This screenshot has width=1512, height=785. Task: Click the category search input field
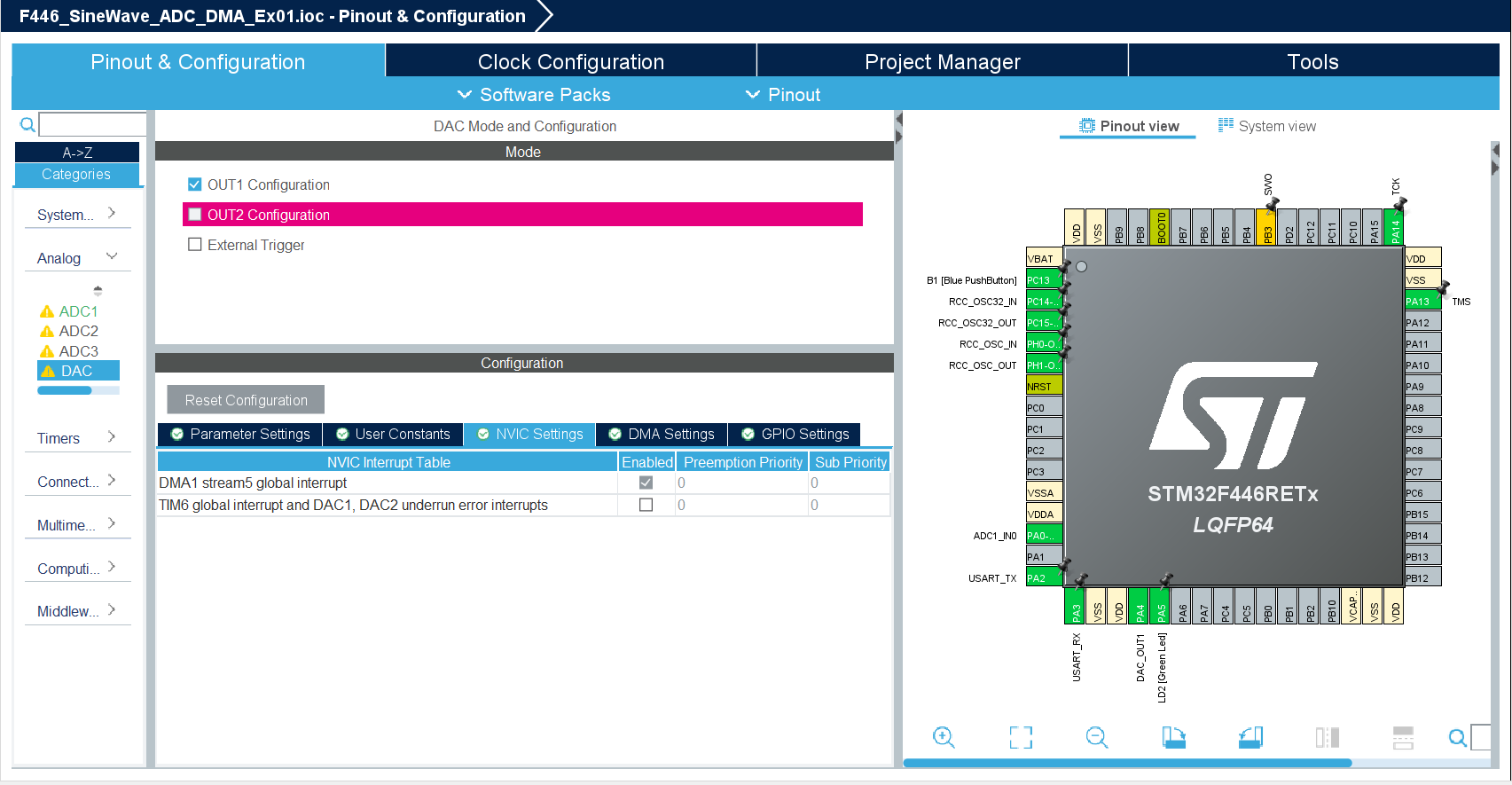(x=93, y=124)
